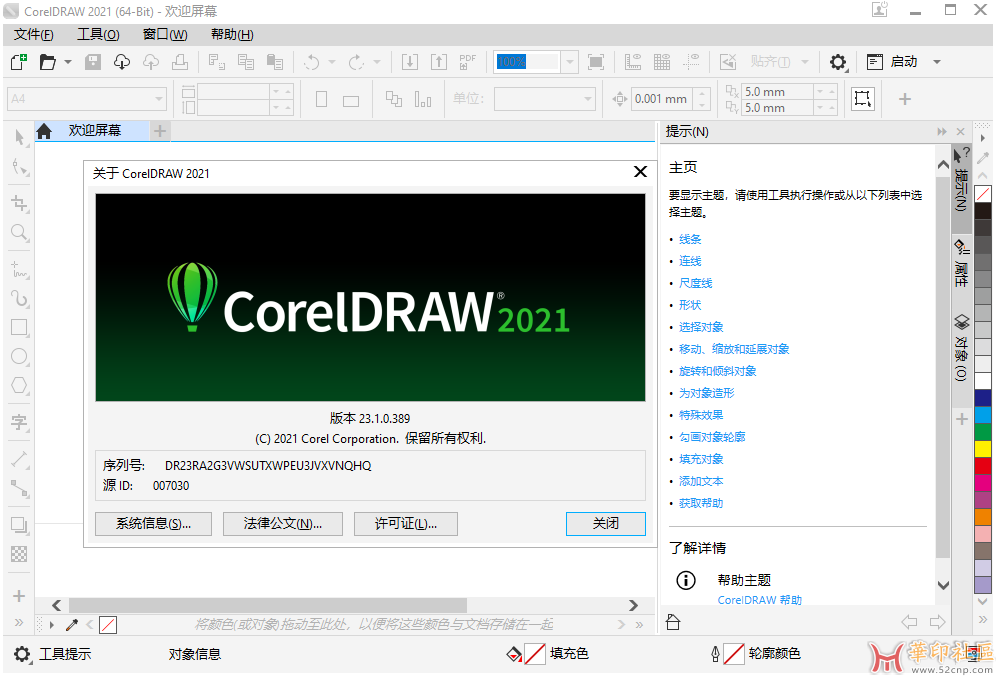
Task: Switch to the 欢迎屏幕 tab
Action: (x=95, y=130)
